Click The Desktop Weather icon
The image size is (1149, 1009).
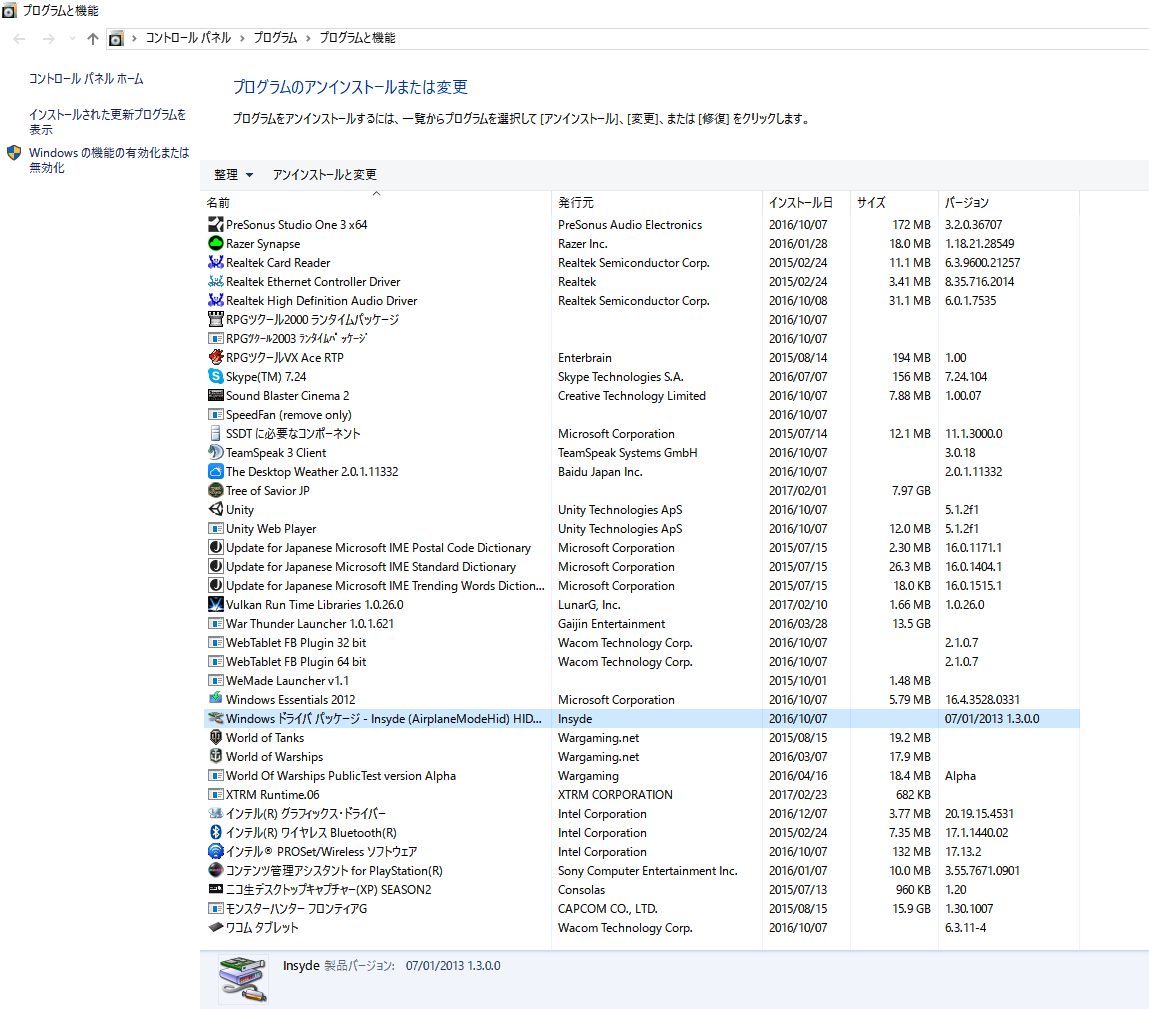coord(215,471)
